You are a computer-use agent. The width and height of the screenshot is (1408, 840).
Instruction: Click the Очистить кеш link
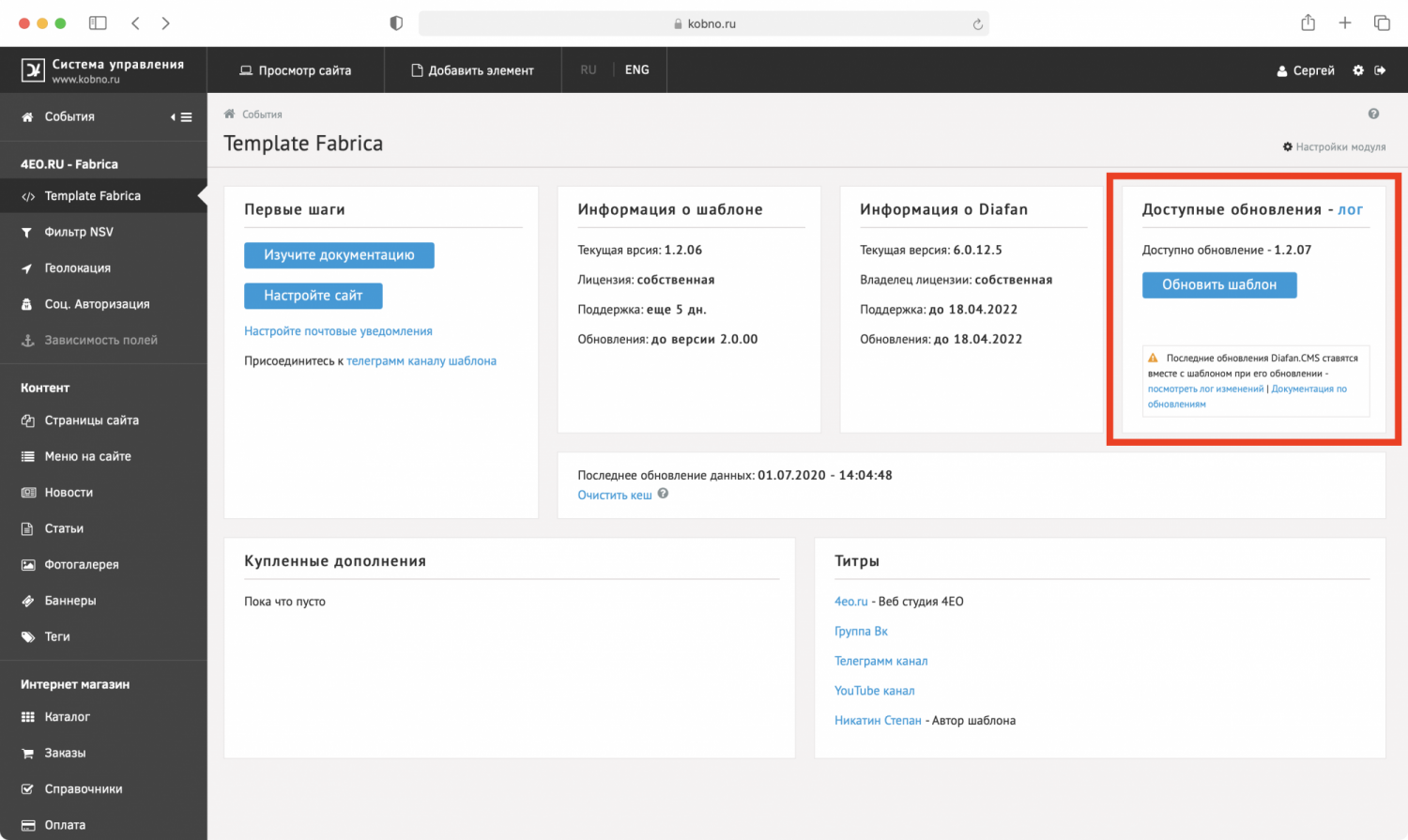pyautogui.click(x=614, y=496)
